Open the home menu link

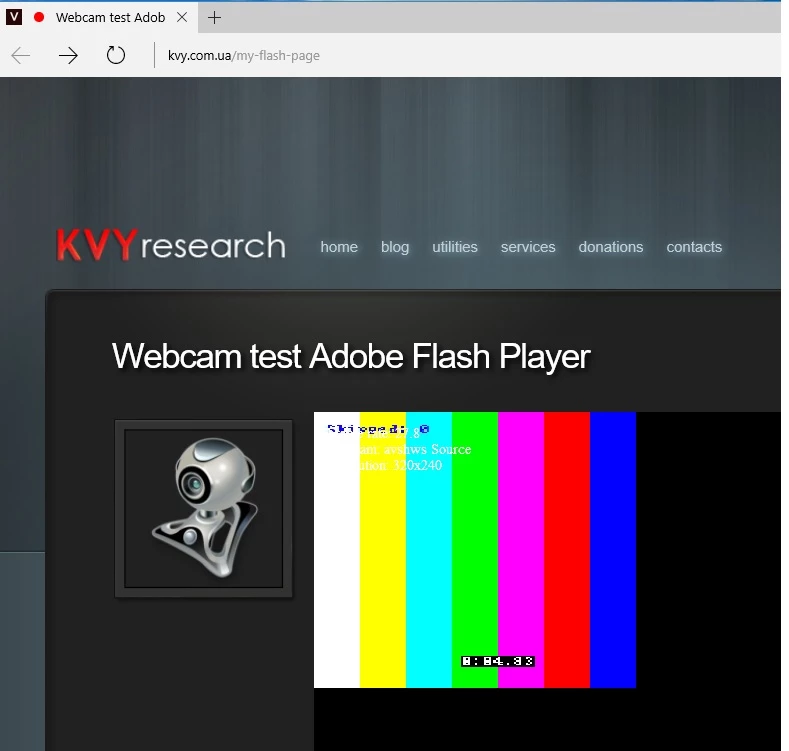coord(339,247)
